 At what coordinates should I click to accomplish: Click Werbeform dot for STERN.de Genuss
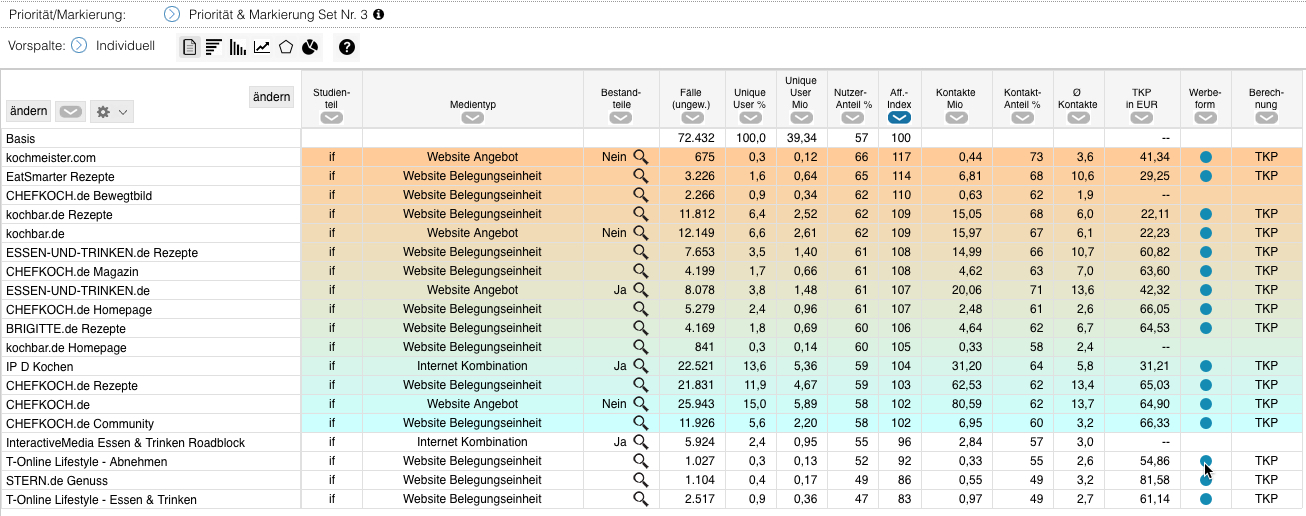click(x=1206, y=480)
